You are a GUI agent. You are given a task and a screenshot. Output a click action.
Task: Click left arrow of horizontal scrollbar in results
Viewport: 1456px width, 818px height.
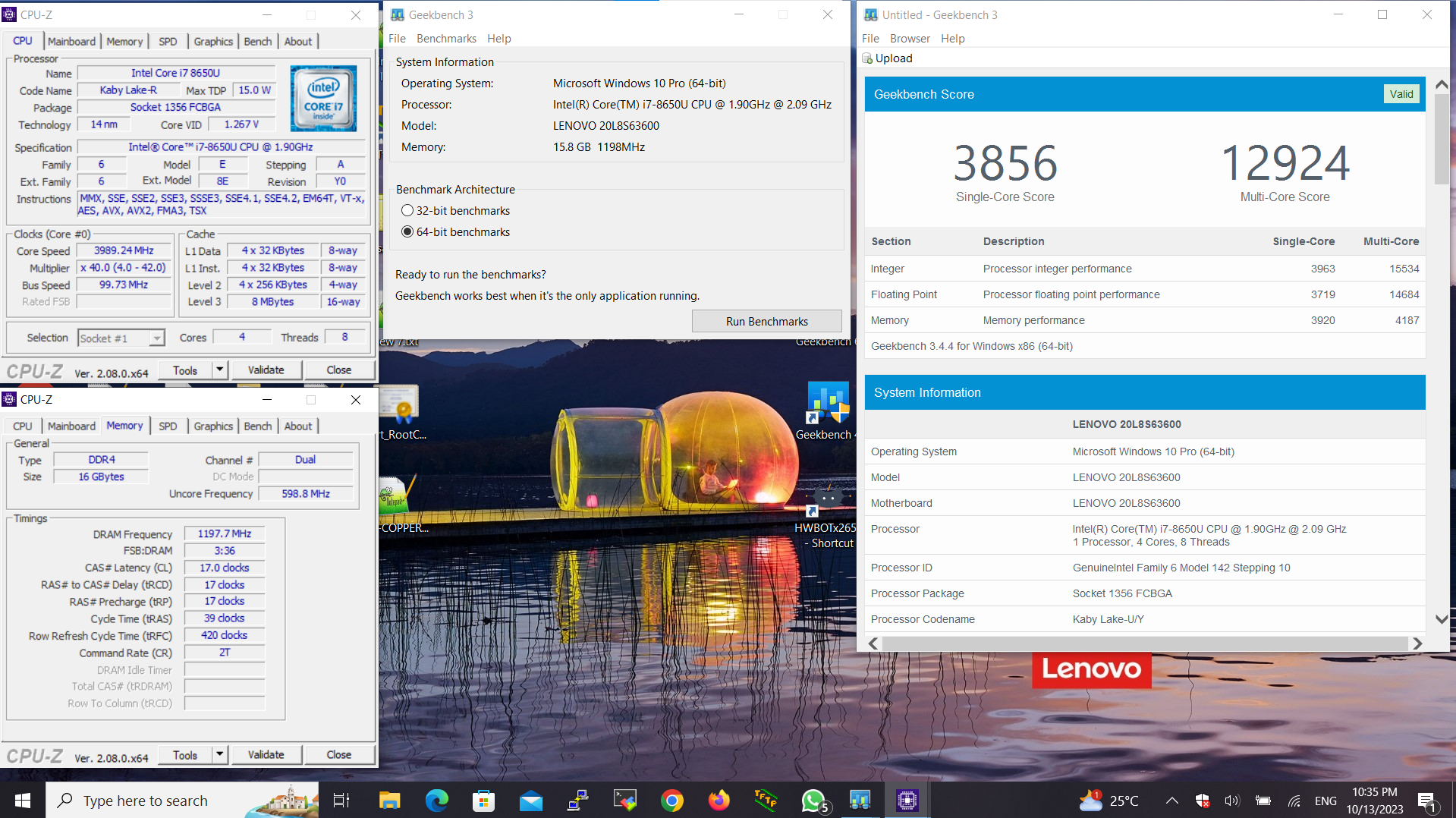click(873, 643)
